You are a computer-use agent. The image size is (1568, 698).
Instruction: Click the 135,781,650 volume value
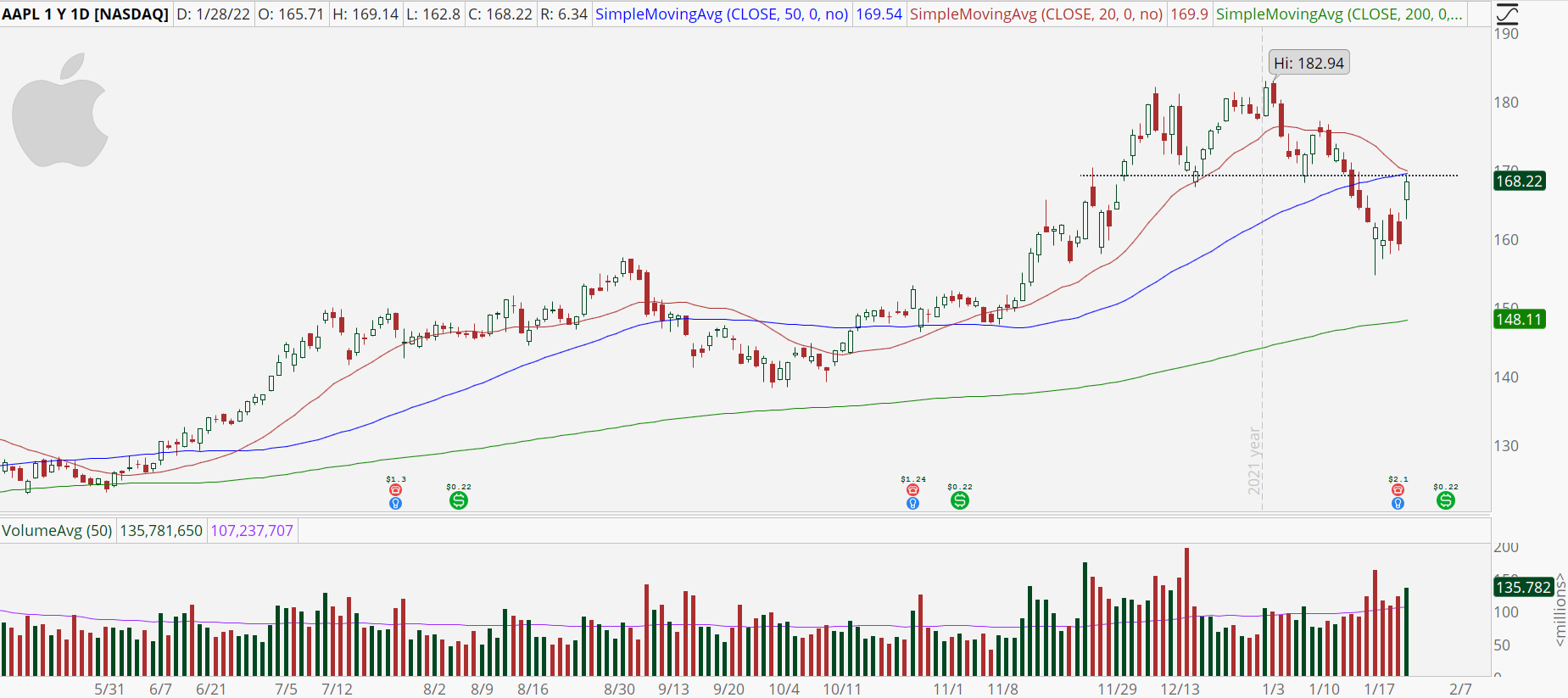(161, 531)
